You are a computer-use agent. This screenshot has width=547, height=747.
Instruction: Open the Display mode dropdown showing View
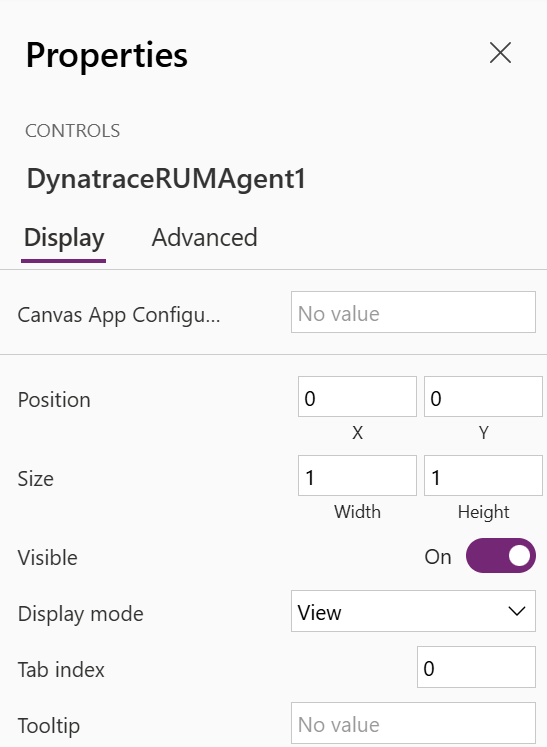(x=413, y=611)
